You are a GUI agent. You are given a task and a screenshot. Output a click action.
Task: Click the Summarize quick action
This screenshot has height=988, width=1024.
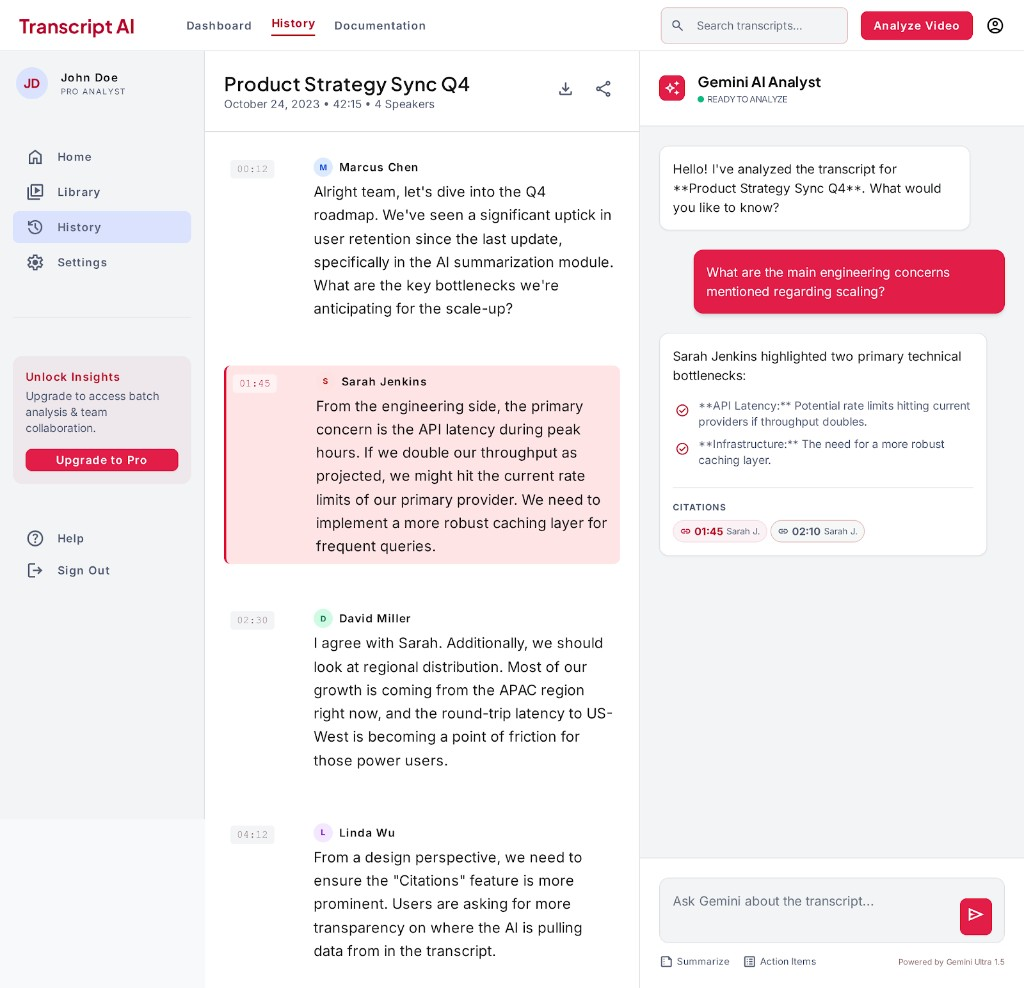click(x=695, y=962)
